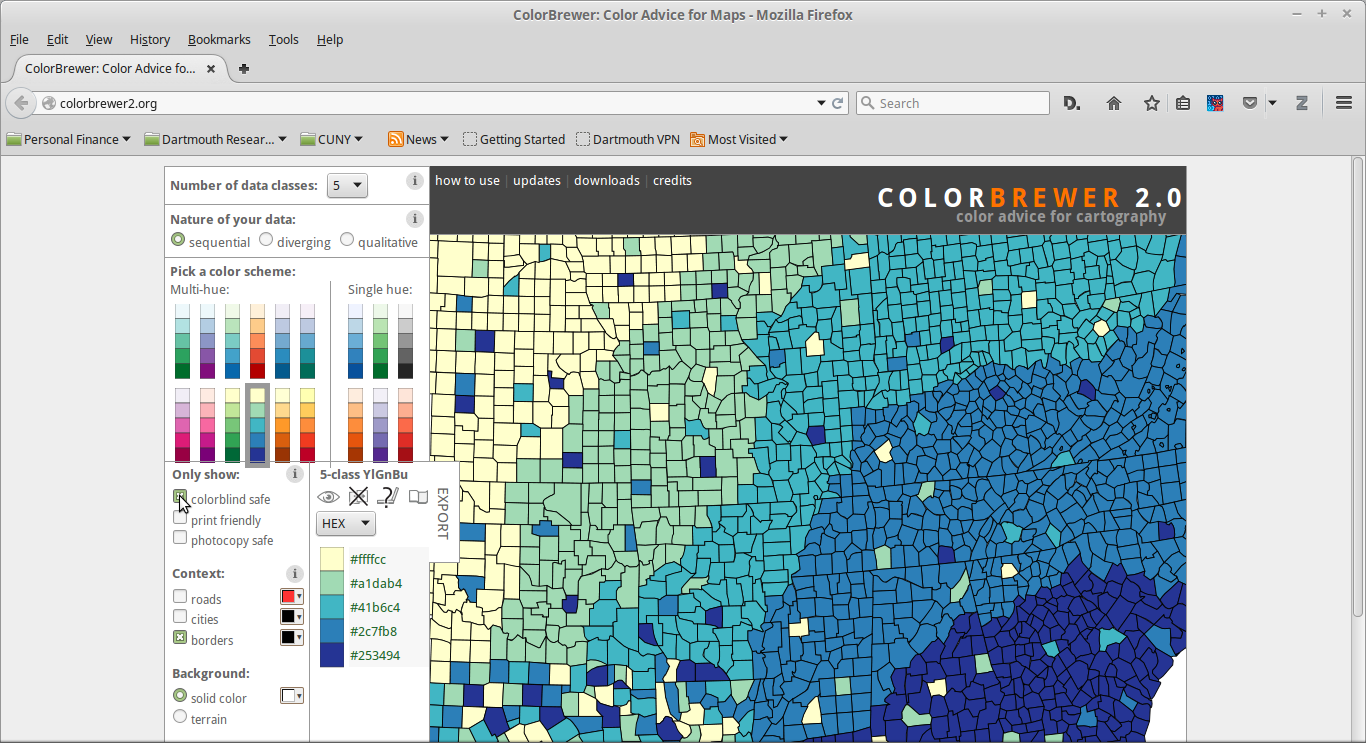The width and height of the screenshot is (1366, 743).
Task: Open the updates link
Action: [x=537, y=181]
